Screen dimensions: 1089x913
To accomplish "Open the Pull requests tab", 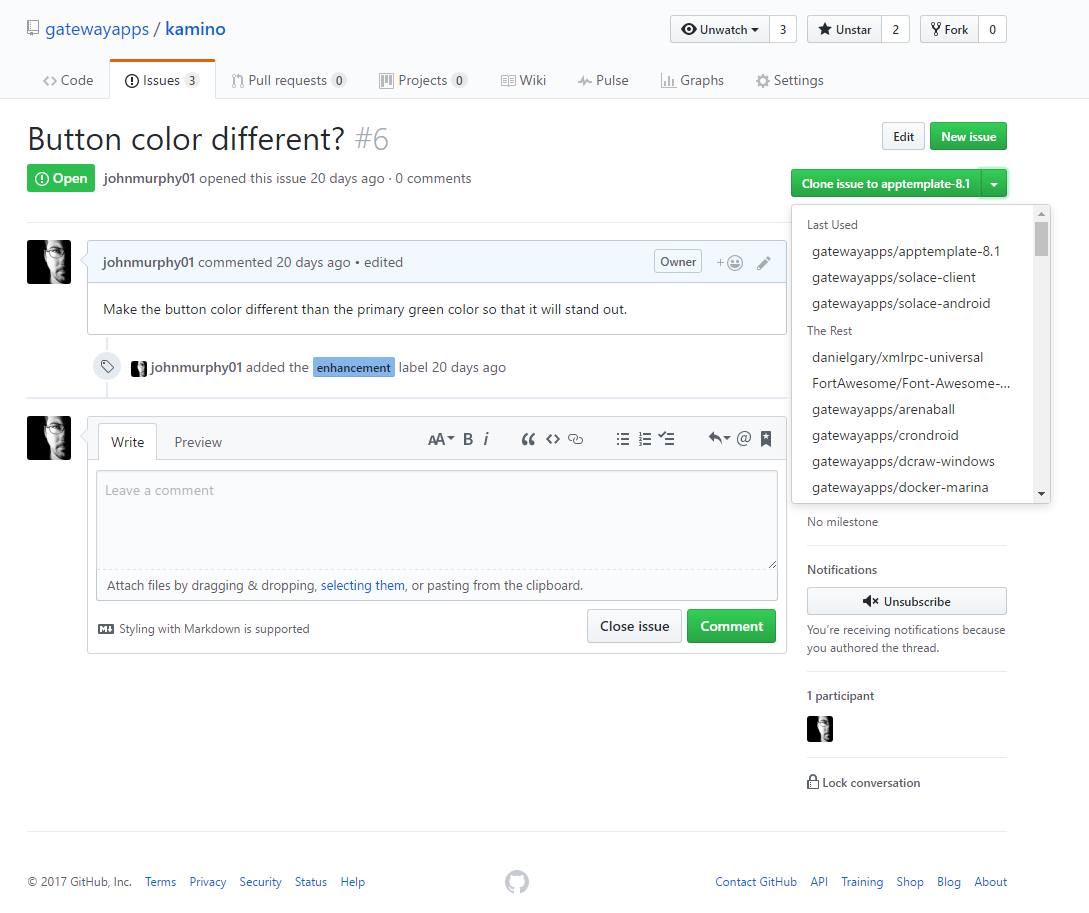I will coord(288,81).
